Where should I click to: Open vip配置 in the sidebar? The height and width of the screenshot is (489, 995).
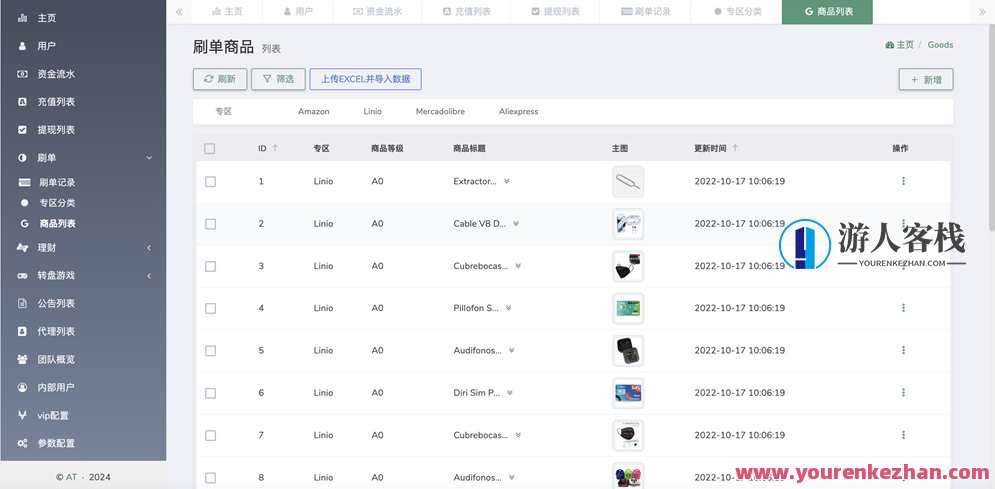[82, 415]
